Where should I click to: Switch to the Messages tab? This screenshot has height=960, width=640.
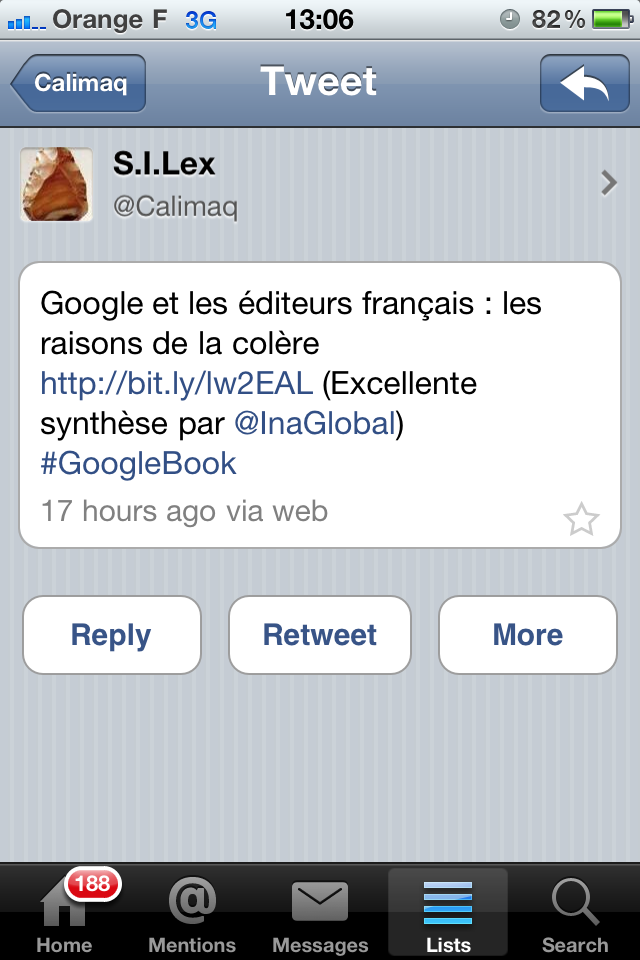320,914
